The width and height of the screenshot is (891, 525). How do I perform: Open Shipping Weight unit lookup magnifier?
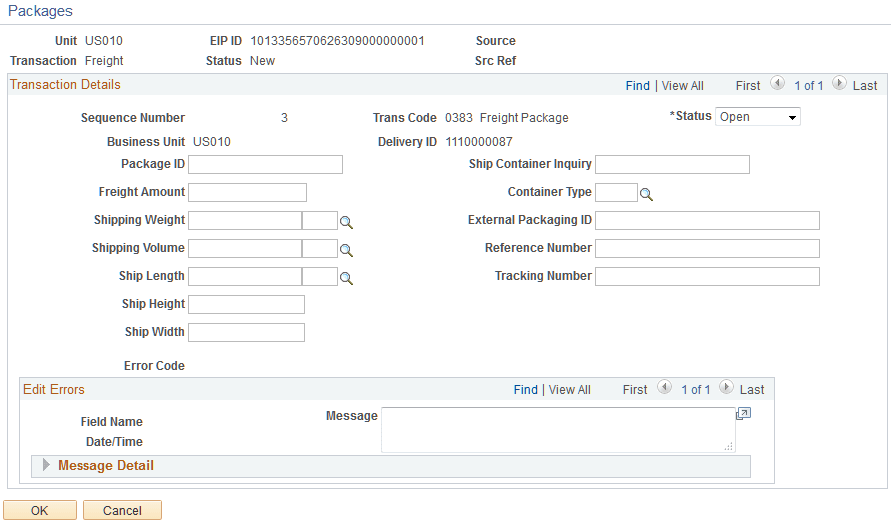[346, 222]
